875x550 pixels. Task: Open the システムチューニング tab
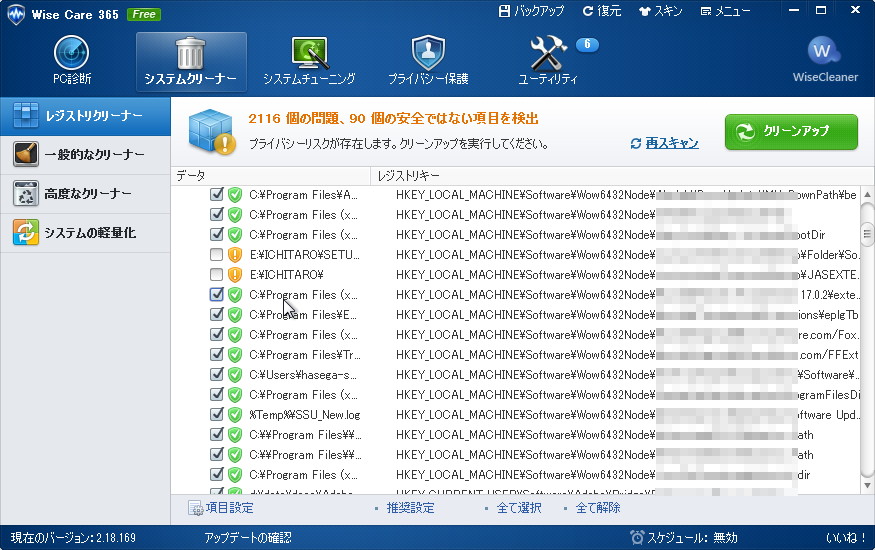309,61
